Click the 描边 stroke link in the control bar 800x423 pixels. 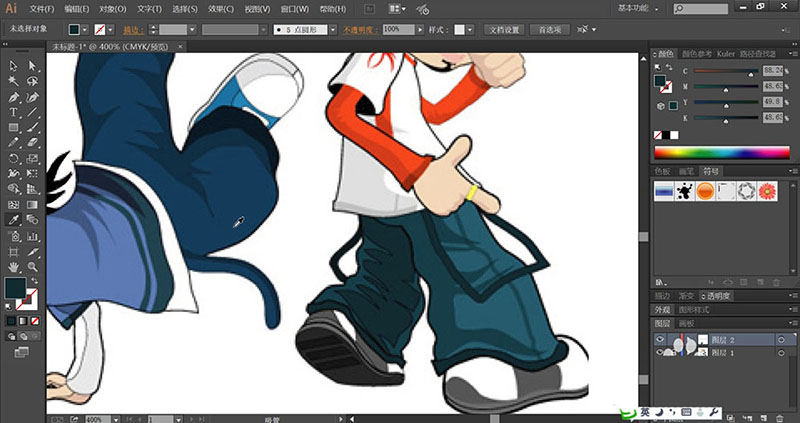133,30
